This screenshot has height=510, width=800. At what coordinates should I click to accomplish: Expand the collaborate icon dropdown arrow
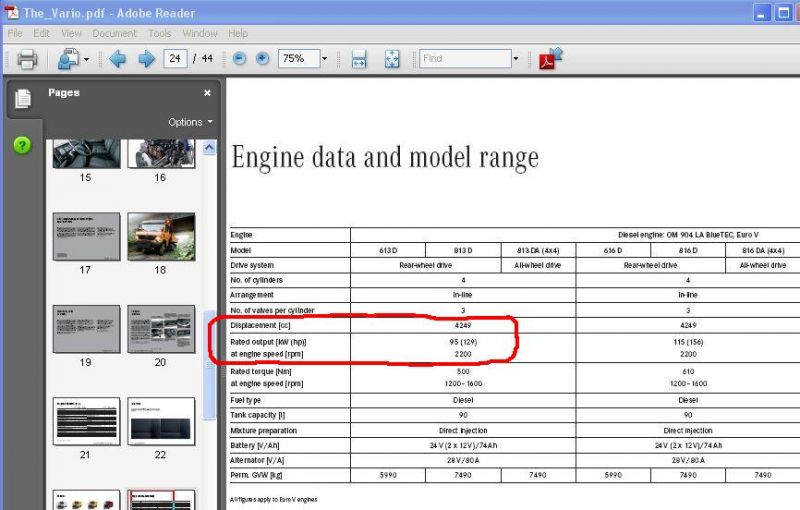86,60
